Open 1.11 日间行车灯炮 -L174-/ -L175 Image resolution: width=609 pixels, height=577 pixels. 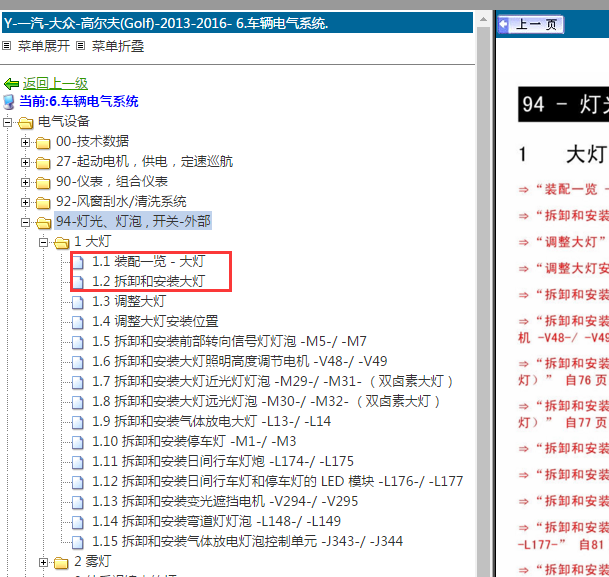(x=223, y=461)
